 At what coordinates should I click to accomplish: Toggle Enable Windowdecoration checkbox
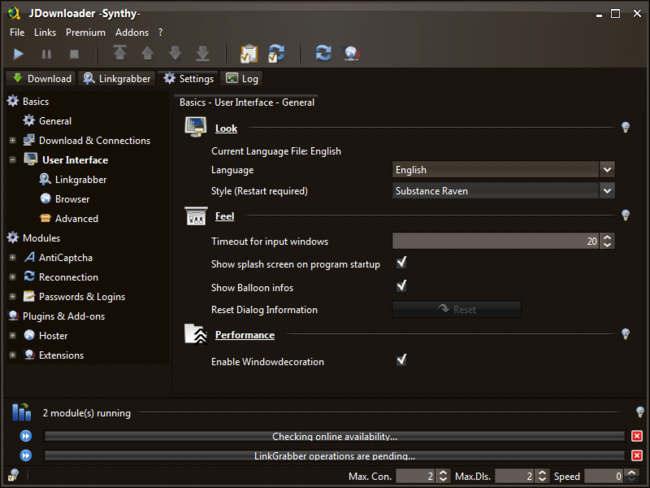tap(401, 360)
